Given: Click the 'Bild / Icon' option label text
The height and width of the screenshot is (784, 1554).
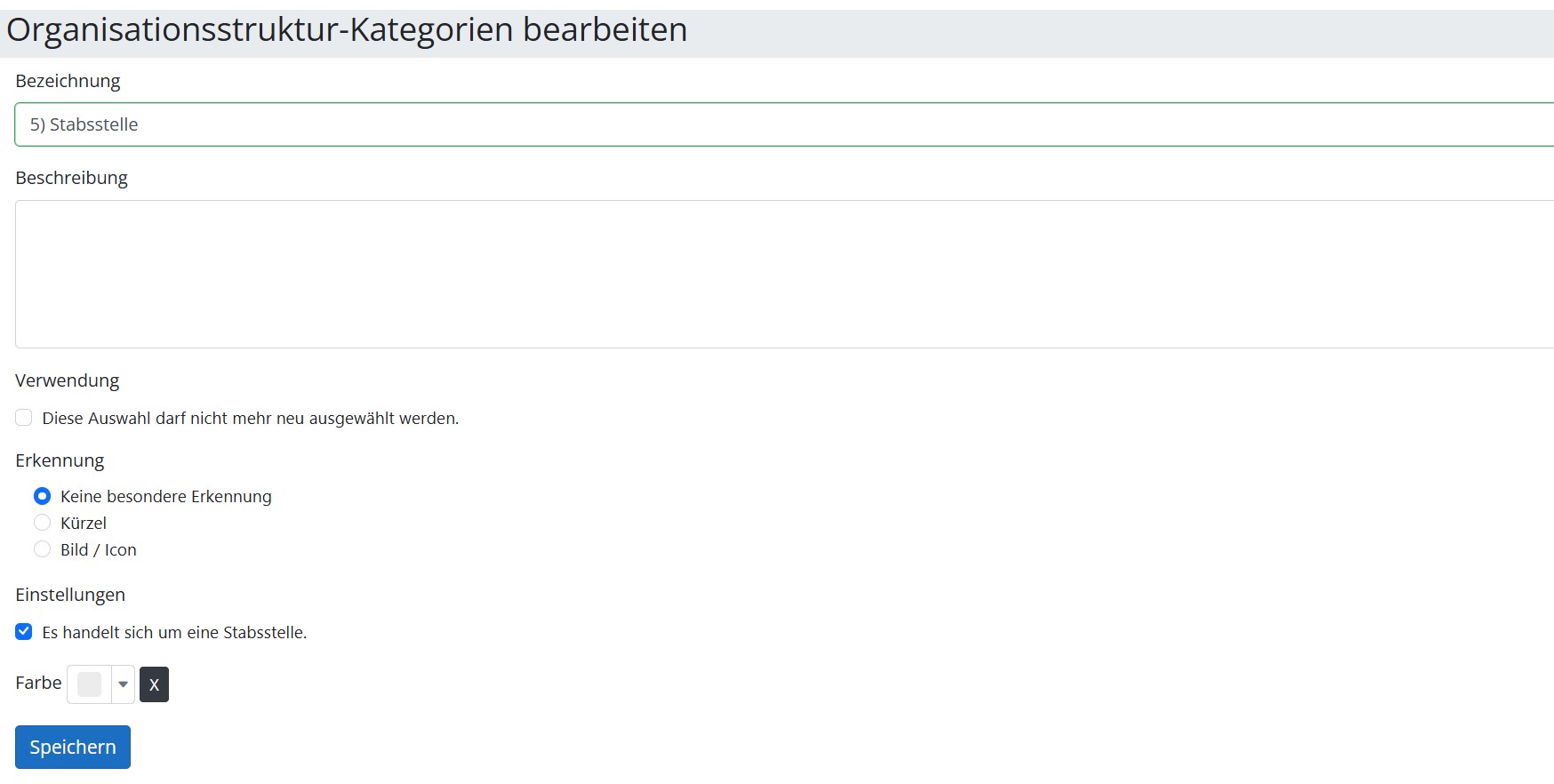Looking at the screenshot, I should [x=99, y=549].
